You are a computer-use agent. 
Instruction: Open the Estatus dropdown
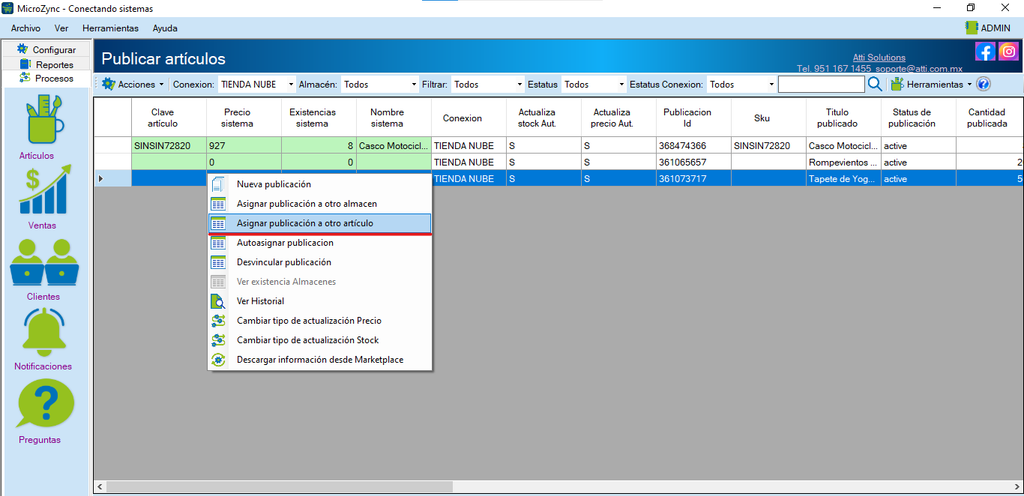pyautogui.click(x=621, y=85)
